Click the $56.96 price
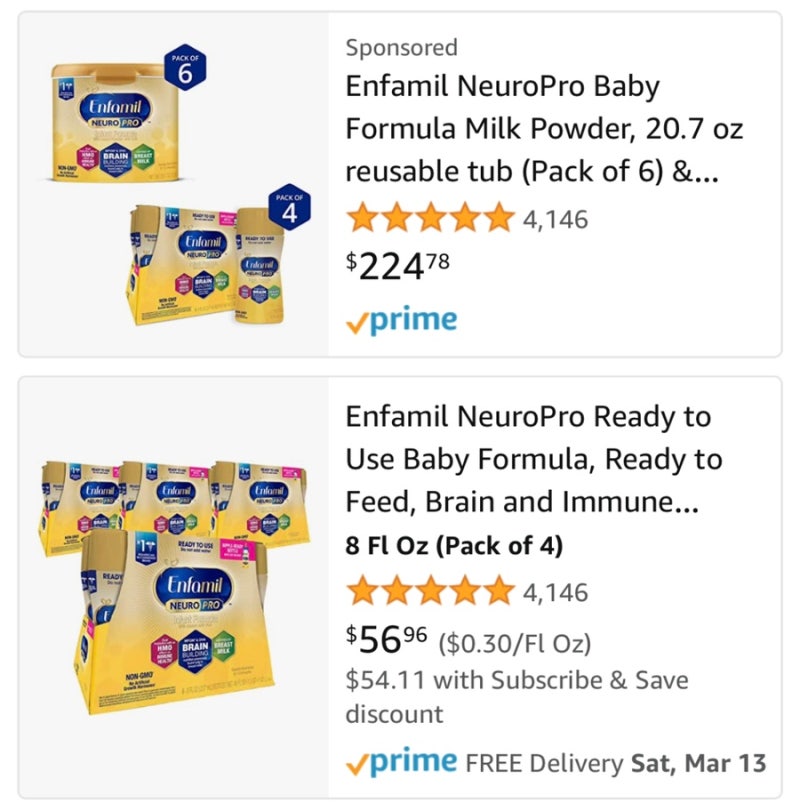 coord(386,639)
